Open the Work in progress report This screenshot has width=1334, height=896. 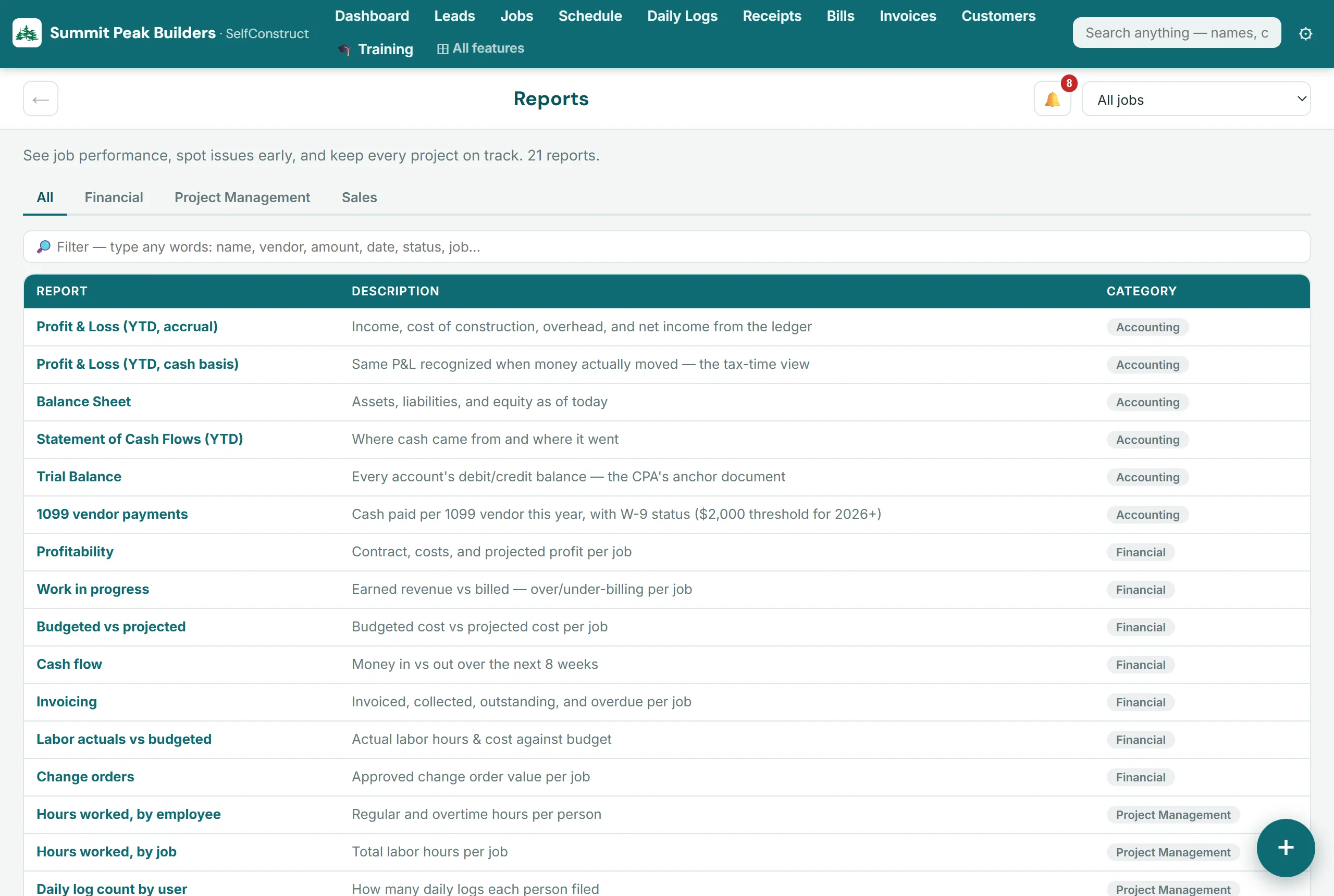coord(93,589)
